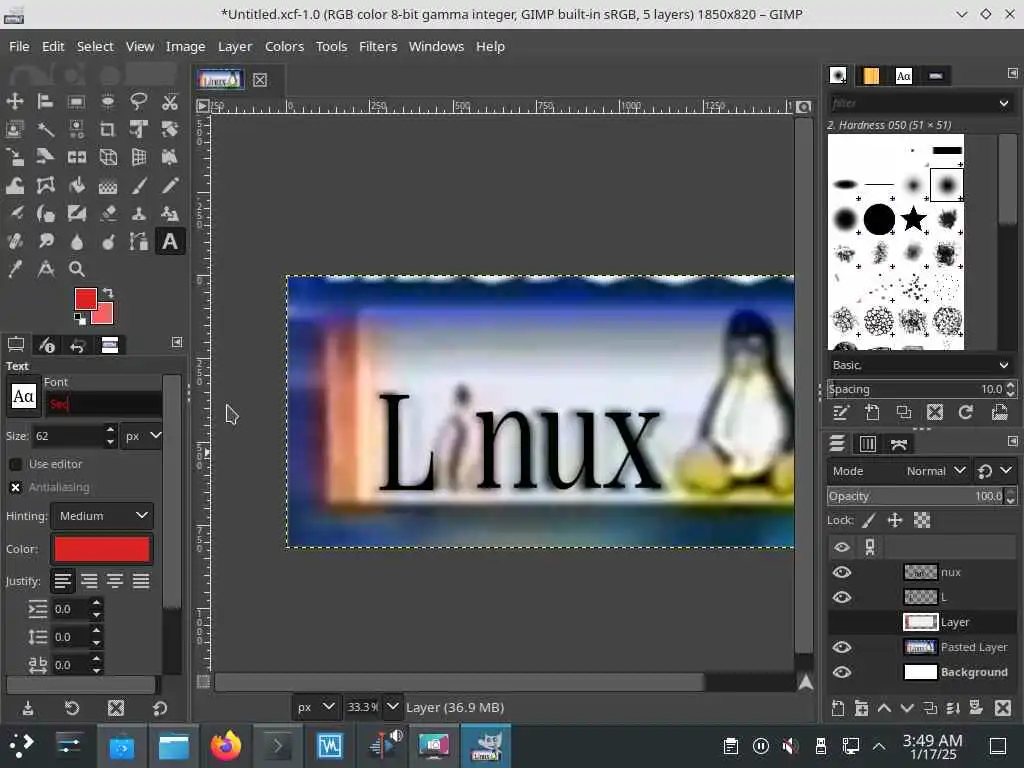Refresh brushes in the brush panel
1024x768 pixels.
966,412
